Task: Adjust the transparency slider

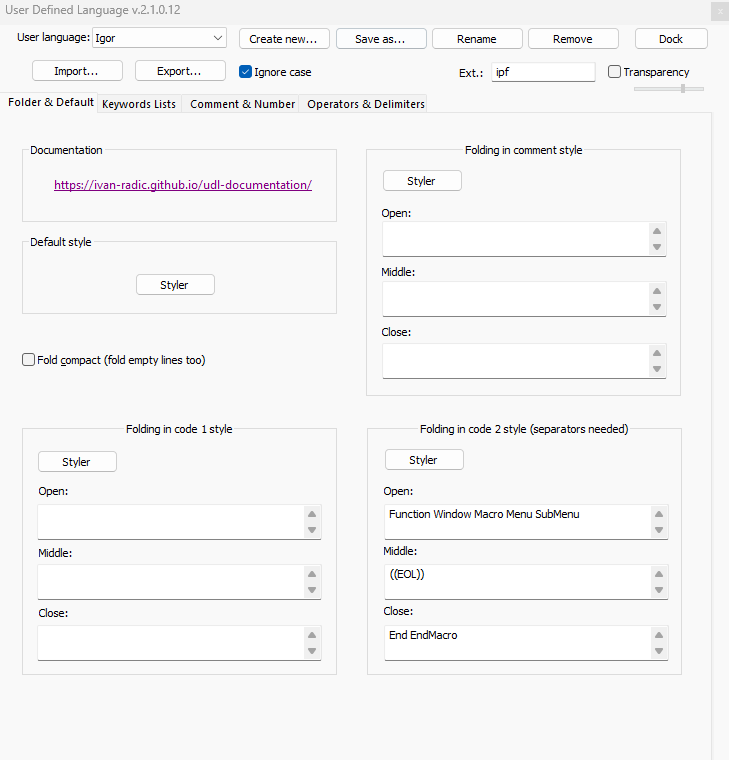Action: point(683,89)
